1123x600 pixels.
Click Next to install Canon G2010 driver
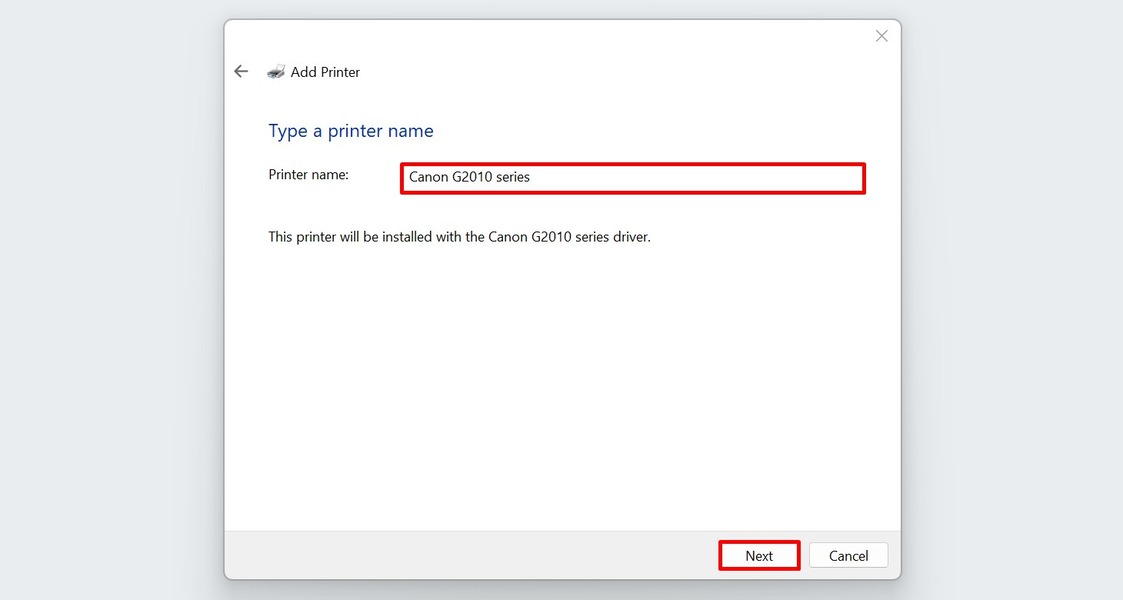pos(758,555)
